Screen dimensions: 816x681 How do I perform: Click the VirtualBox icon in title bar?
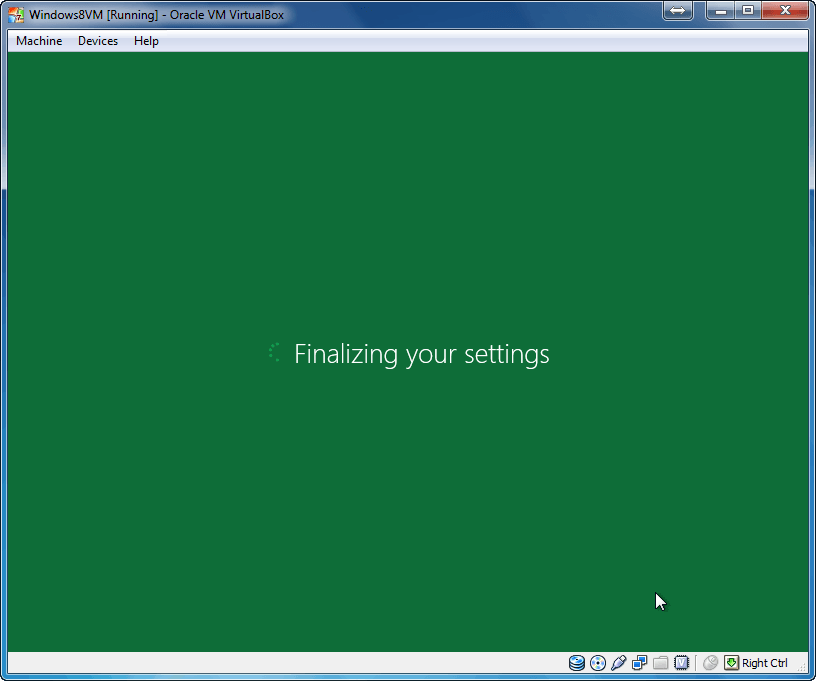point(17,15)
